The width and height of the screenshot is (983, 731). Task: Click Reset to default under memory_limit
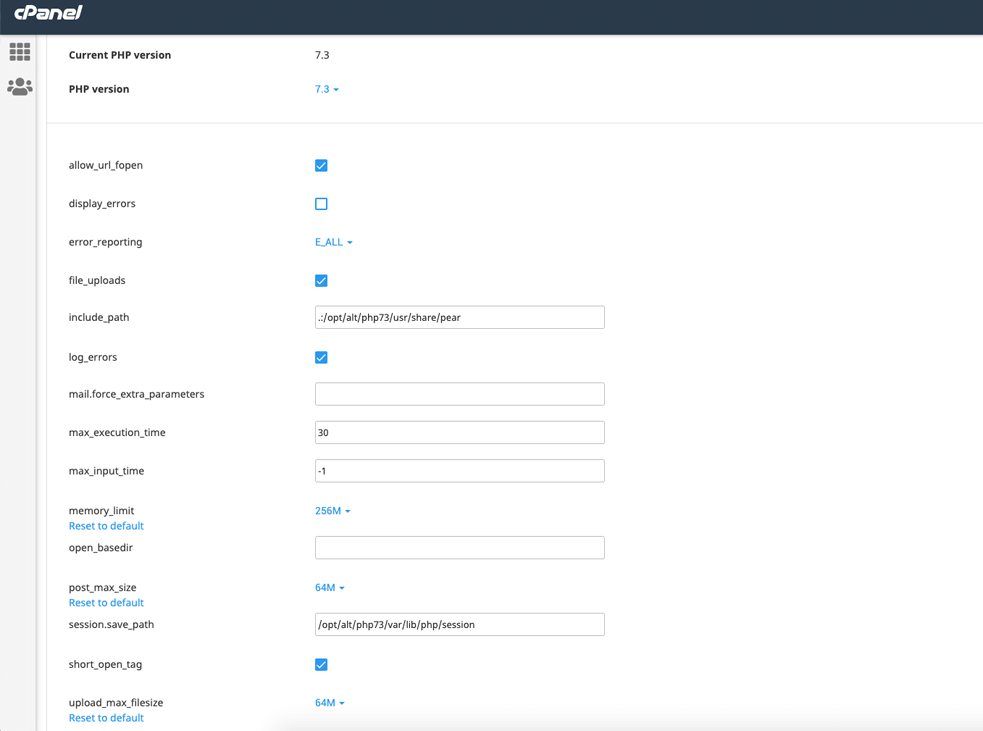[106, 525]
